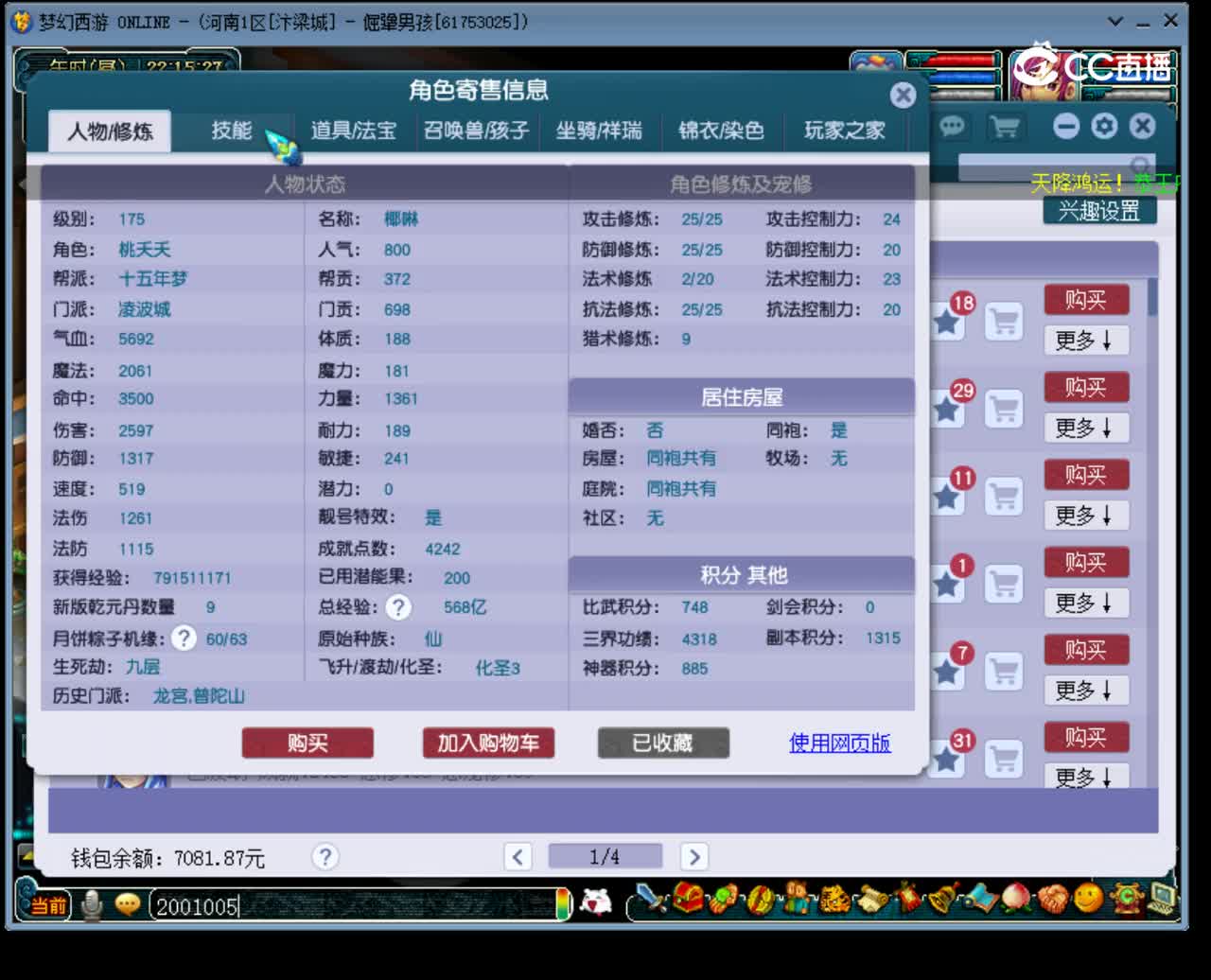Expand 更多 for listing with 18 favorites

tap(1086, 341)
